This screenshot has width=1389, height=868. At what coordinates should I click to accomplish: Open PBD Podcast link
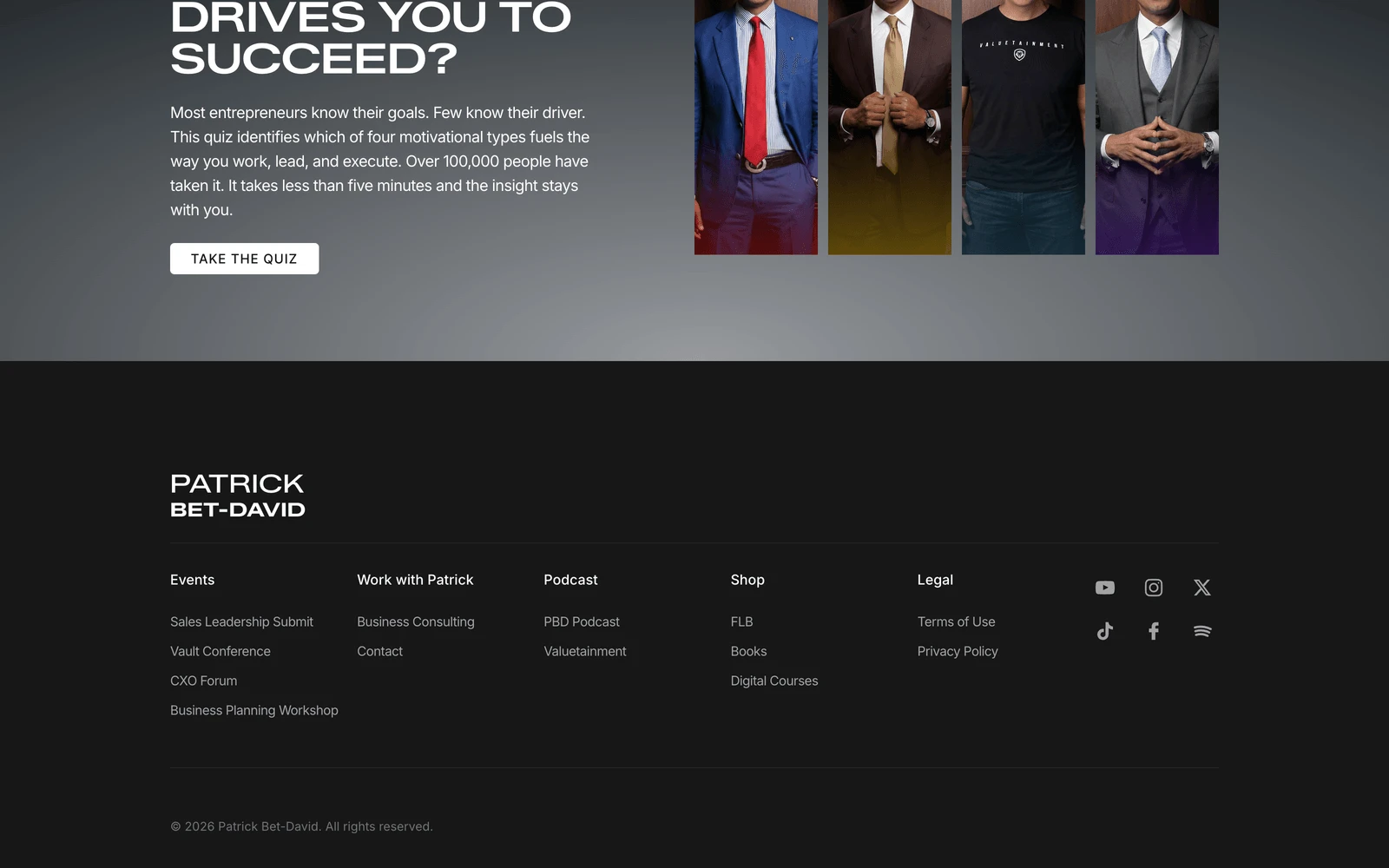[582, 621]
